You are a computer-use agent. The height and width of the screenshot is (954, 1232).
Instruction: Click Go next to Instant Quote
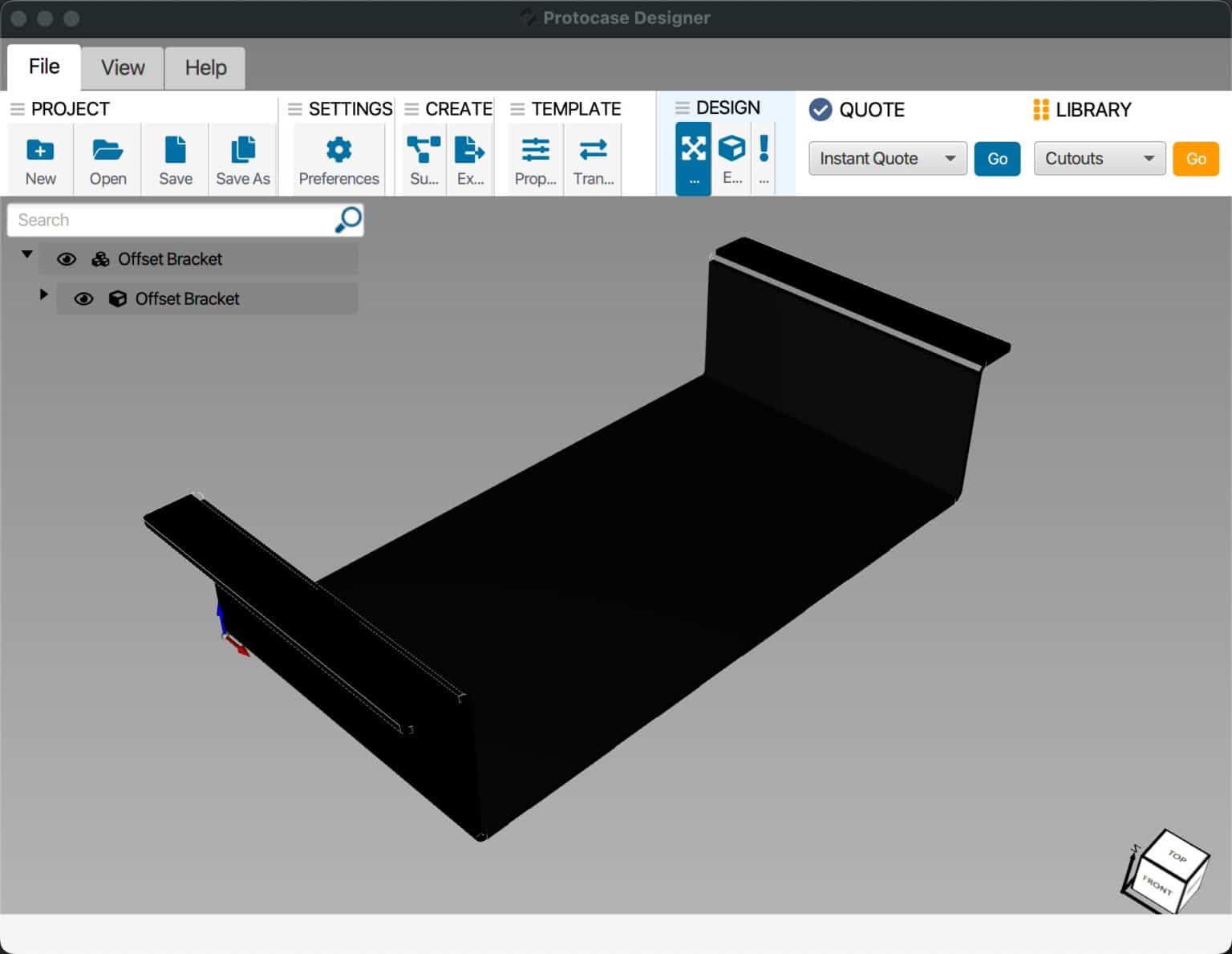(997, 158)
